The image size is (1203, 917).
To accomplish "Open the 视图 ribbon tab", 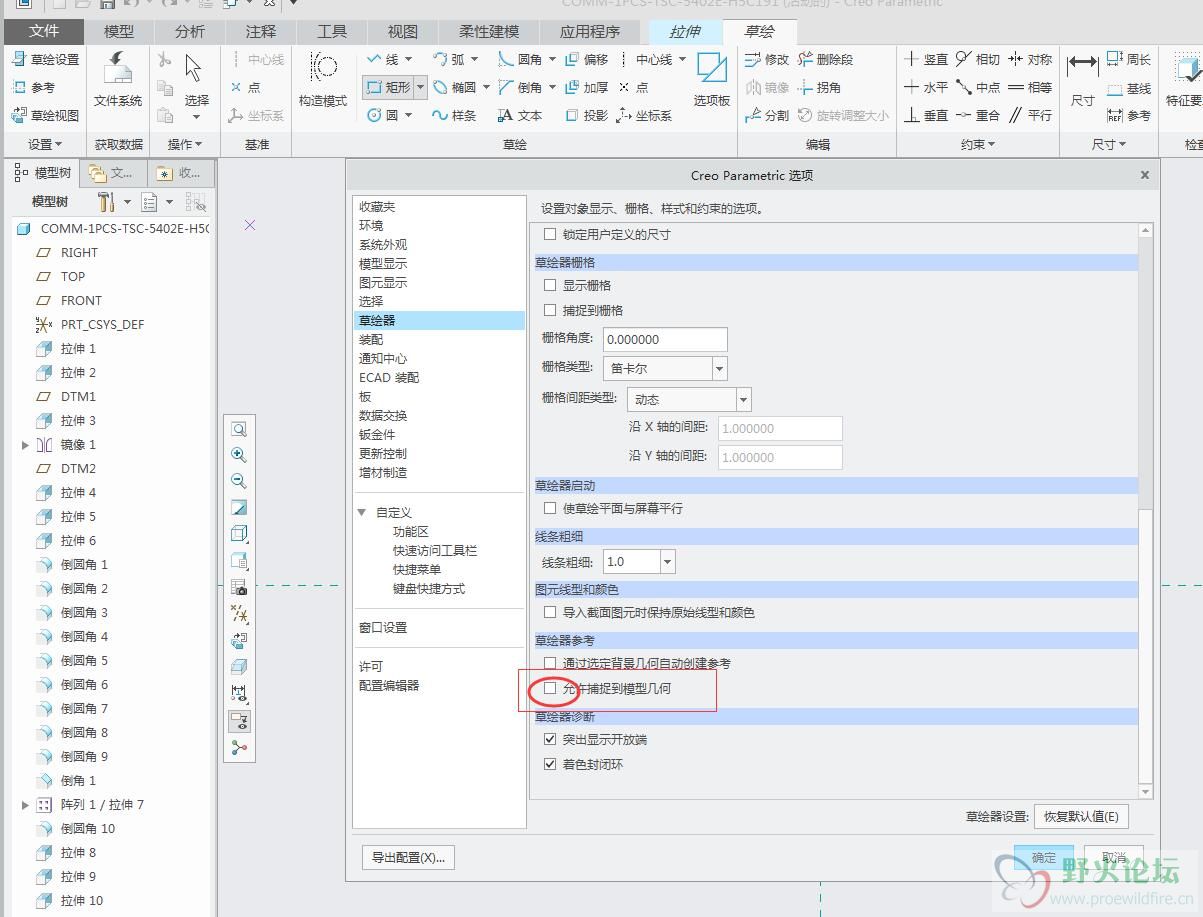I will [x=403, y=31].
